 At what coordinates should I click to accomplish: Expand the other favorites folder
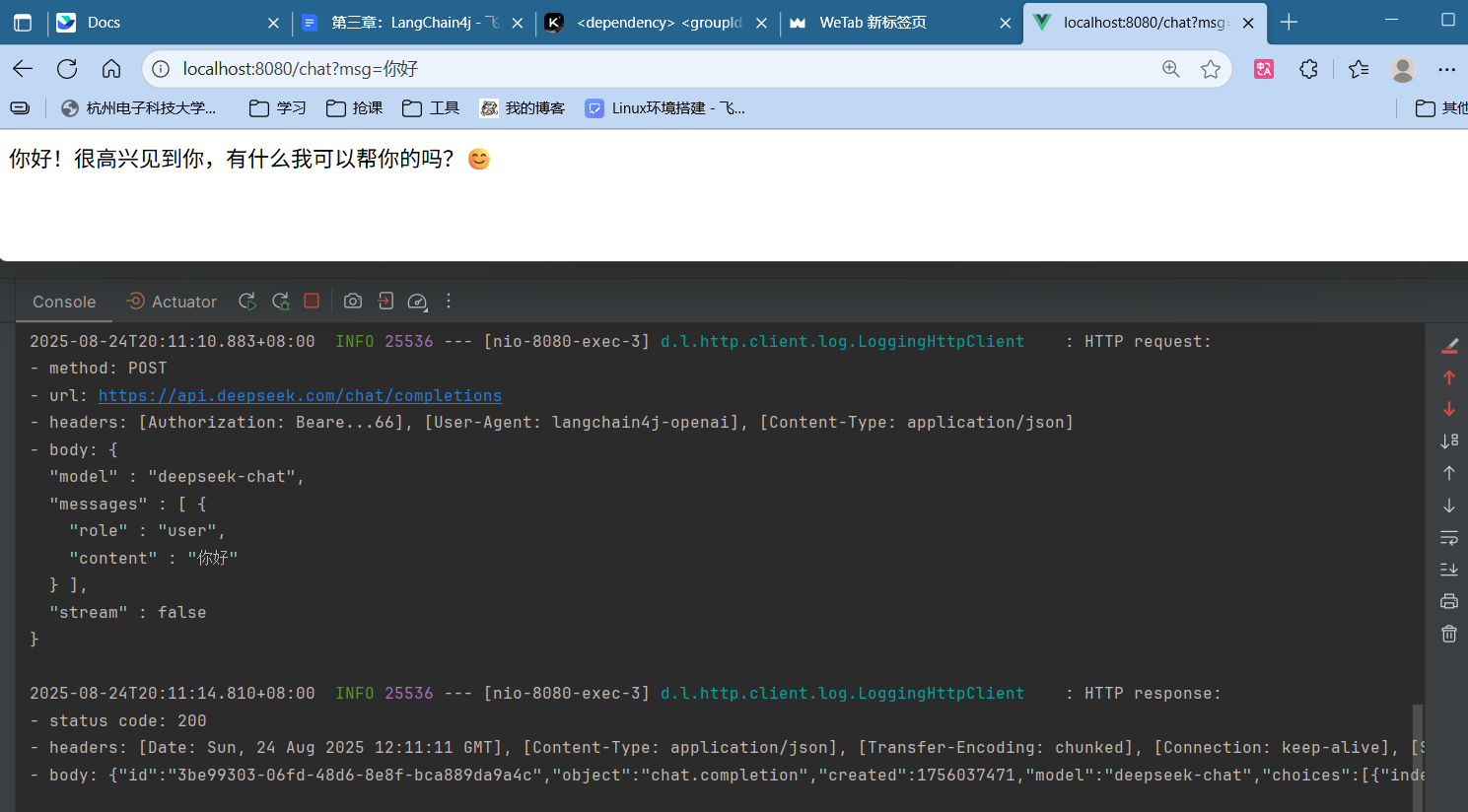(1440, 108)
